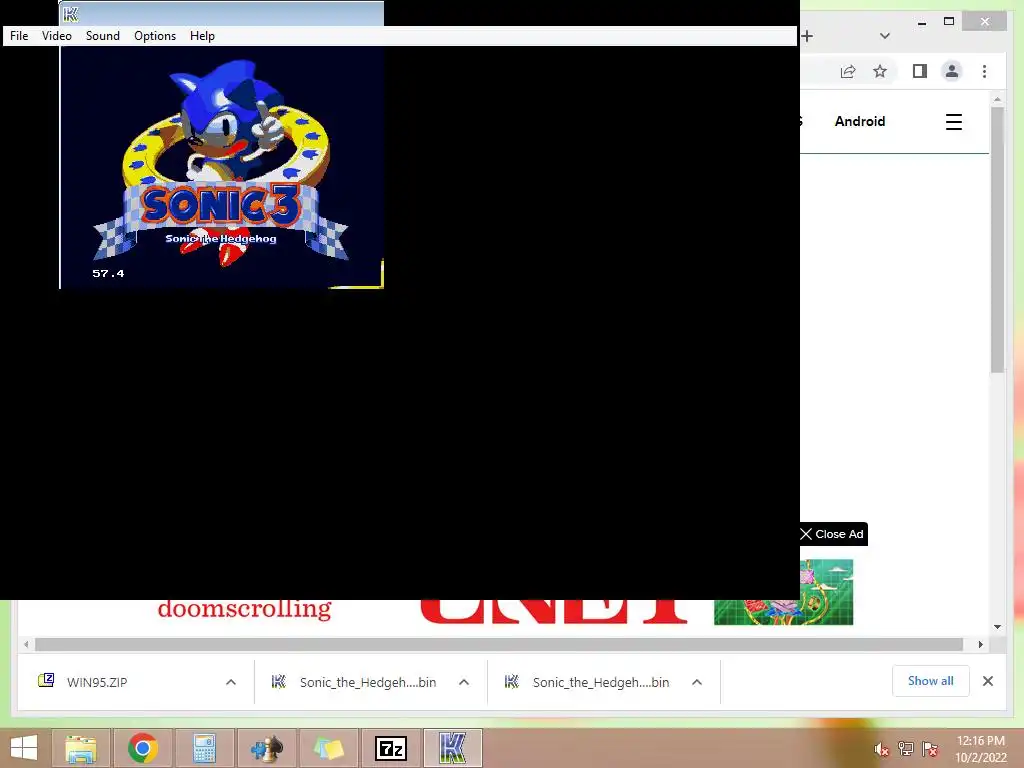Close the downloads bar
The height and width of the screenshot is (768, 1024).
(x=988, y=681)
